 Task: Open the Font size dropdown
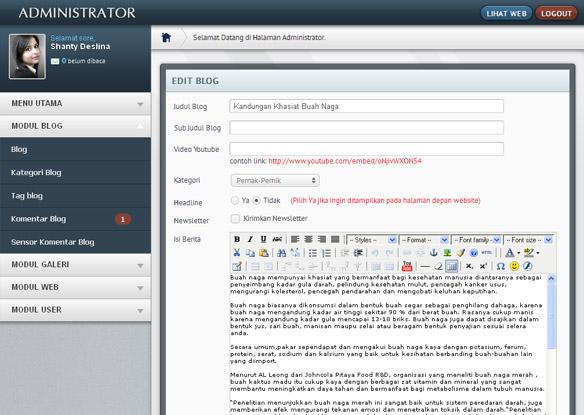[x=528, y=240]
